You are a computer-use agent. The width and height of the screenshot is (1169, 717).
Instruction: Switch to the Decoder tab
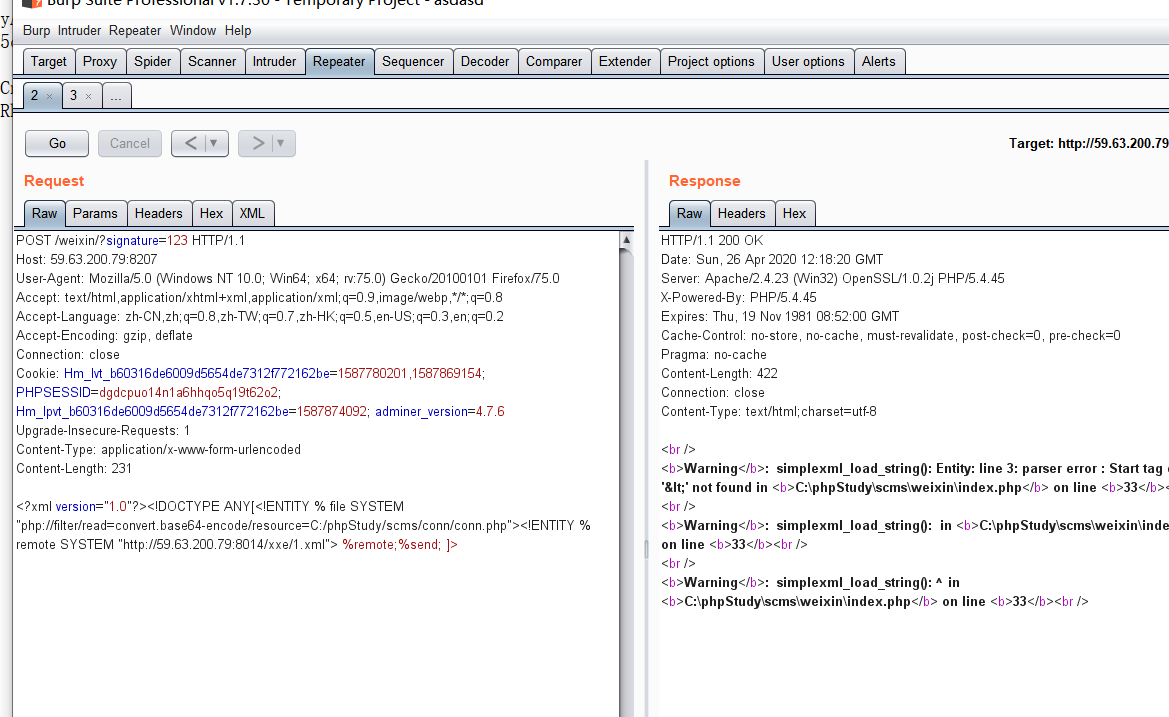coord(485,62)
